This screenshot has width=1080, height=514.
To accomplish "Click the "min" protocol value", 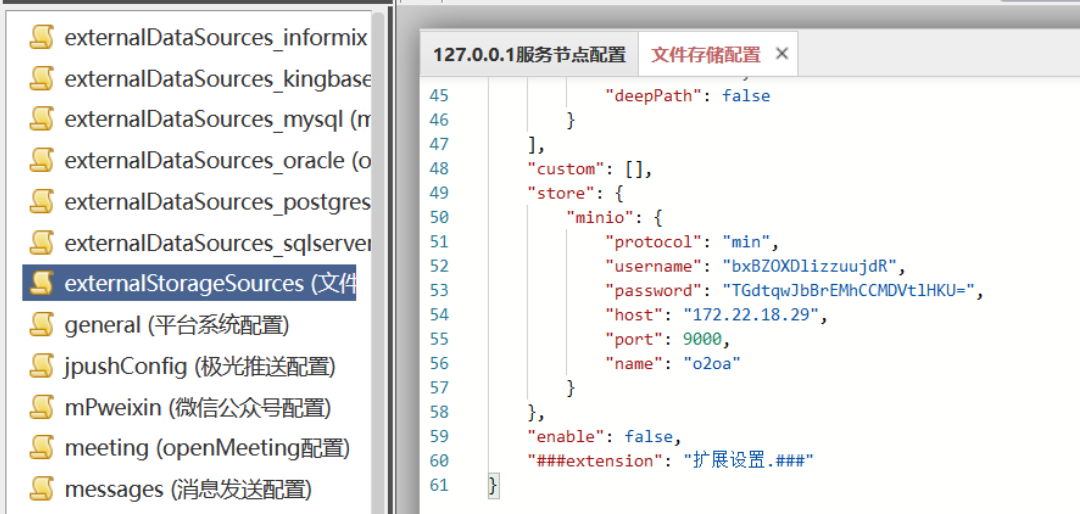I will 746,242.
